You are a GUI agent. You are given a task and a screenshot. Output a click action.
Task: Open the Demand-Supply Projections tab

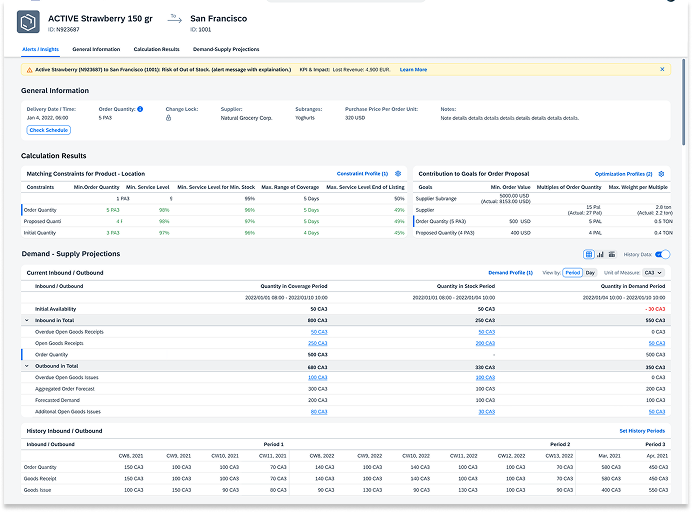226,49
